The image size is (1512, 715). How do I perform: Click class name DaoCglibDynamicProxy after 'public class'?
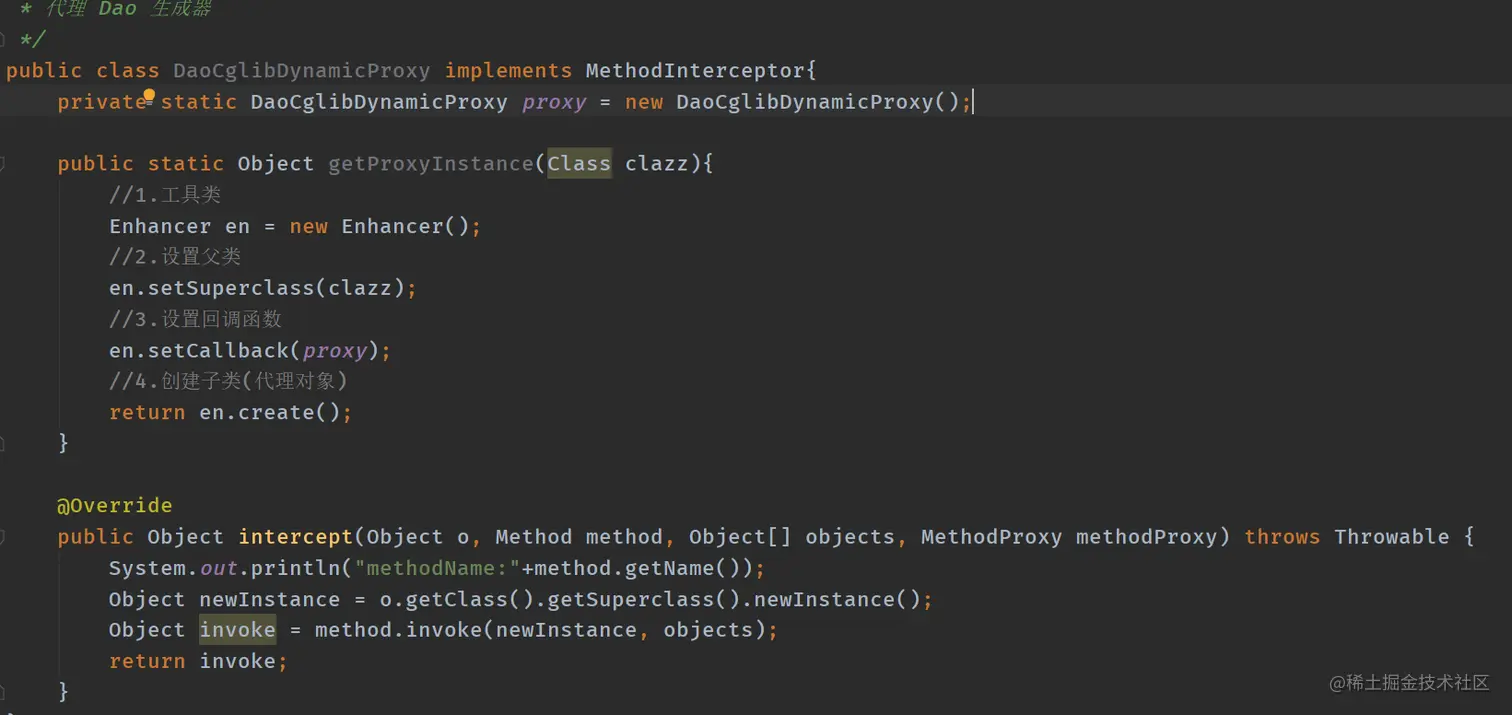click(x=302, y=71)
